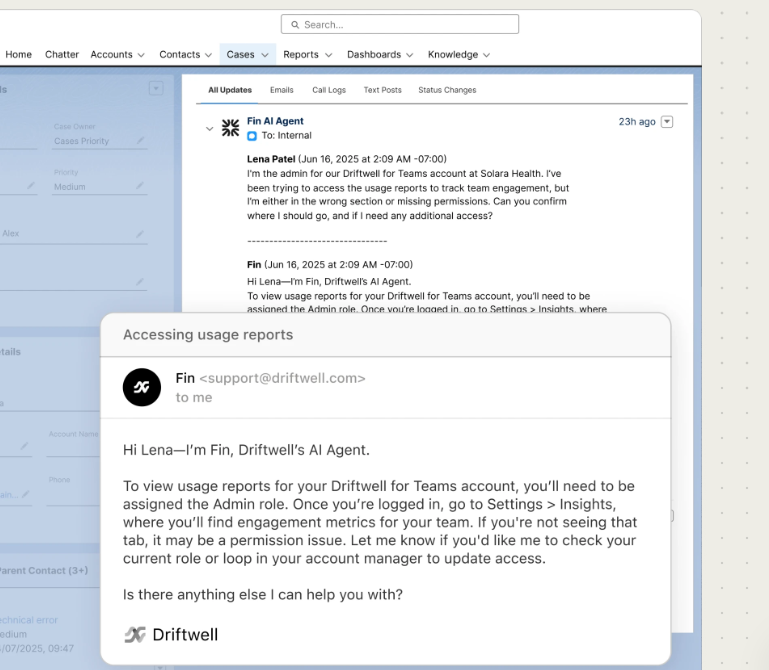Switch to the Status Changes feed tab
Image resolution: width=769 pixels, height=670 pixels.
coord(447,90)
